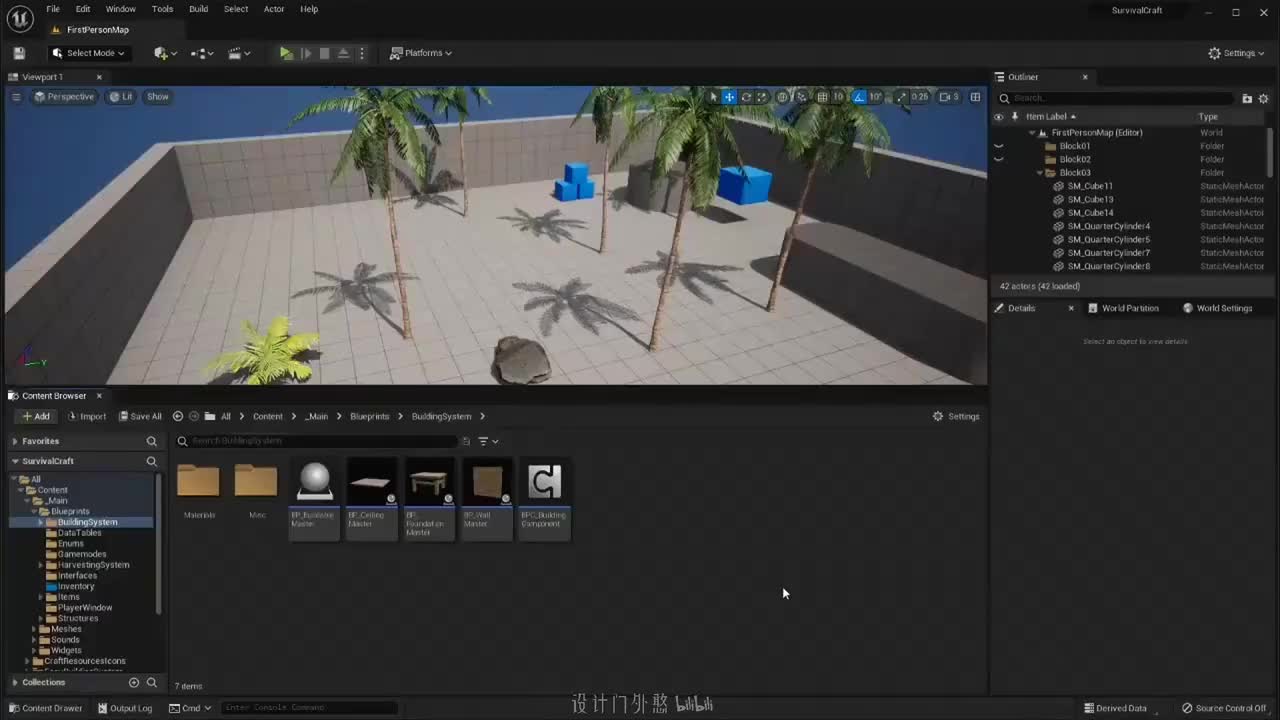Collapse the SurvivalCraft sources section
The height and width of the screenshot is (720, 1280).
pos(15,461)
